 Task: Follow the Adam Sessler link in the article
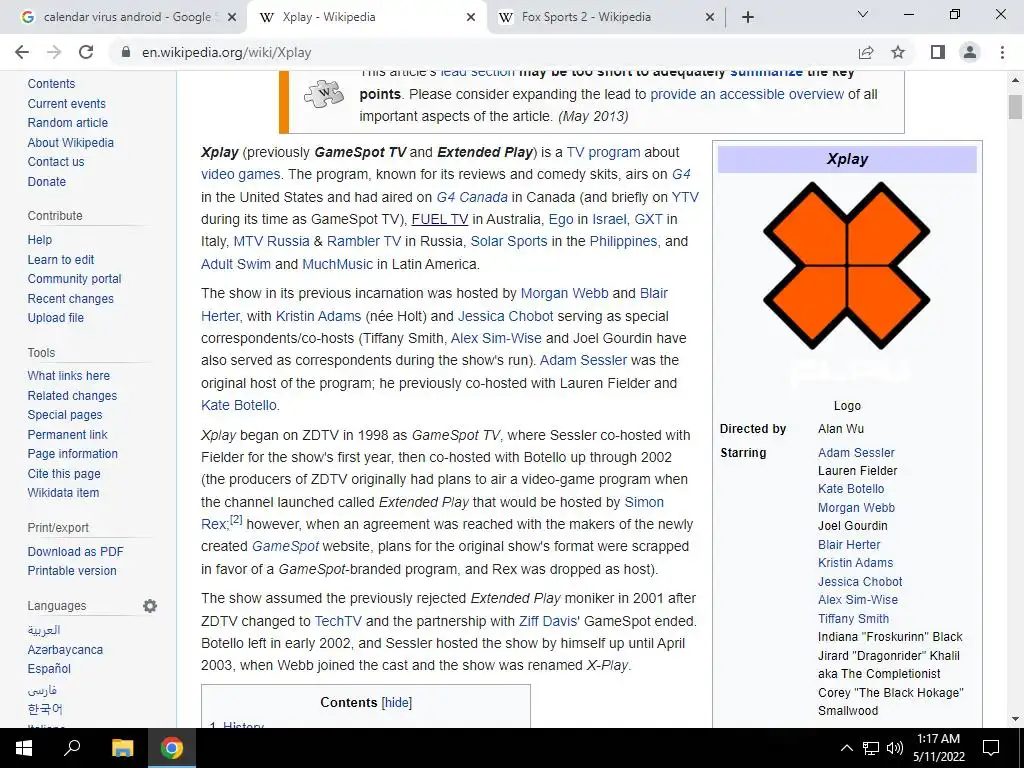[583, 360]
